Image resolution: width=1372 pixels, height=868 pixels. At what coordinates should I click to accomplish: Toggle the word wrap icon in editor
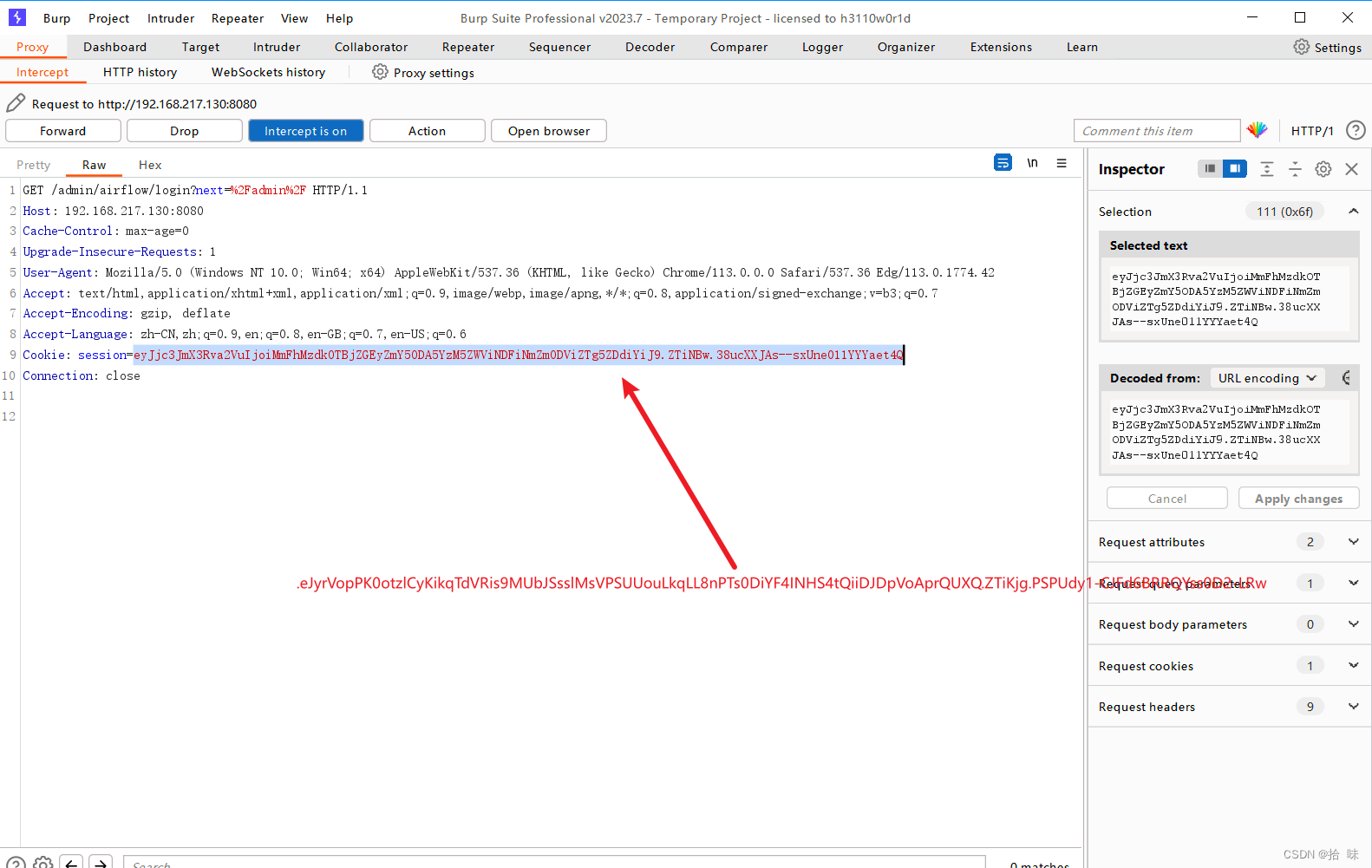tap(1003, 162)
